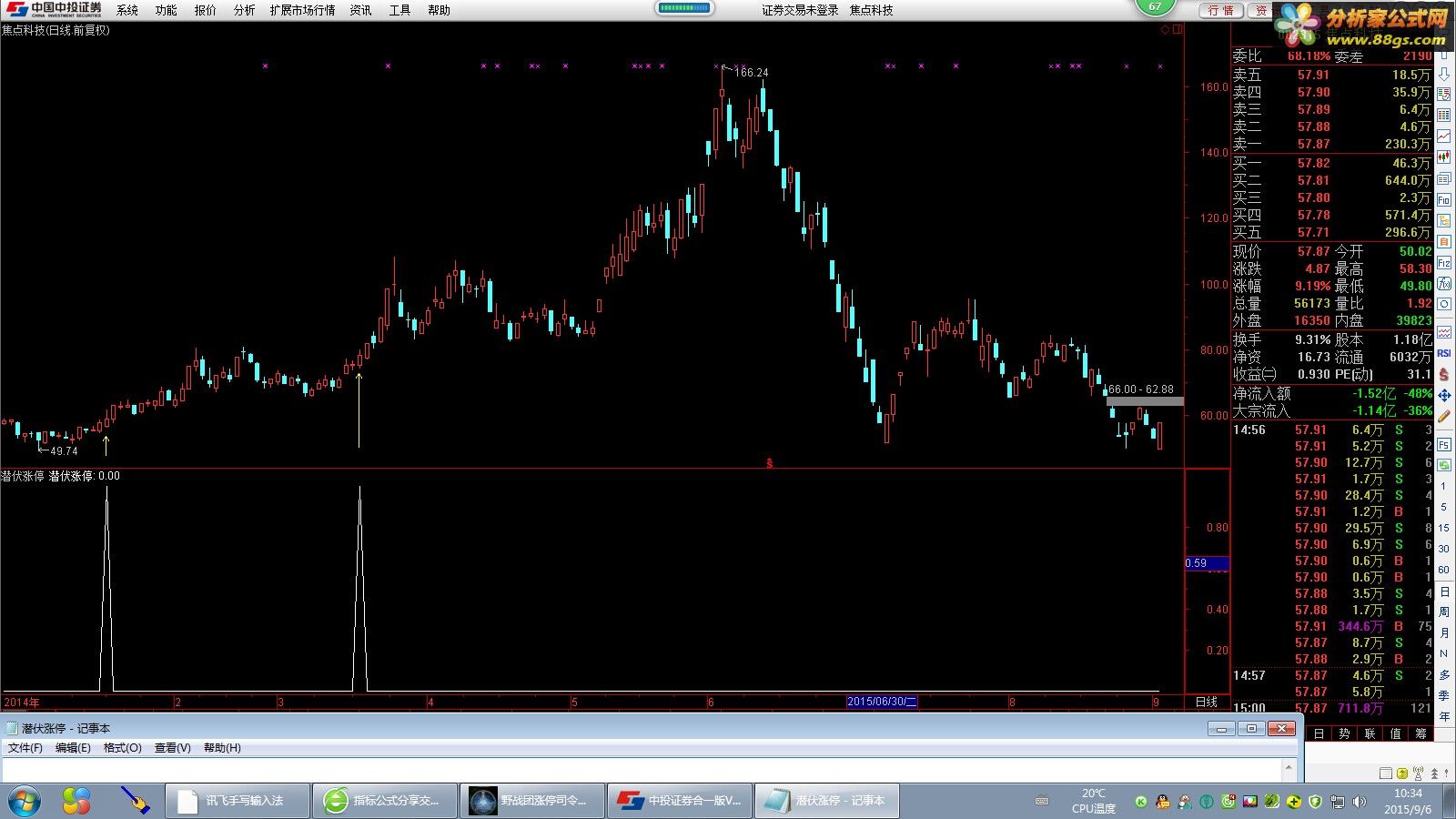The height and width of the screenshot is (819, 1456).
Task: Click into Notepad text area
Action: coord(642,769)
